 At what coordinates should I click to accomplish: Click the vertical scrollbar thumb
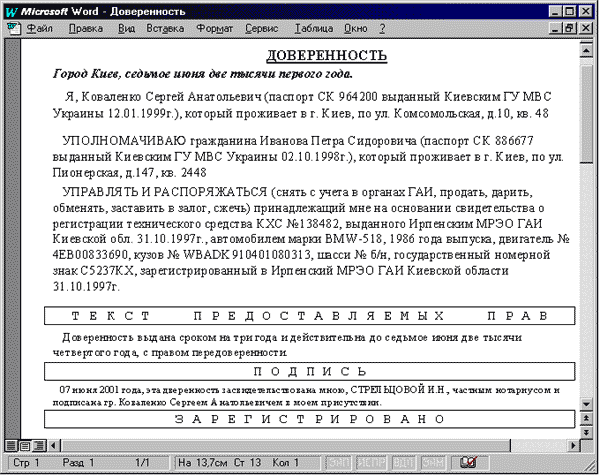tap(586, 114)
